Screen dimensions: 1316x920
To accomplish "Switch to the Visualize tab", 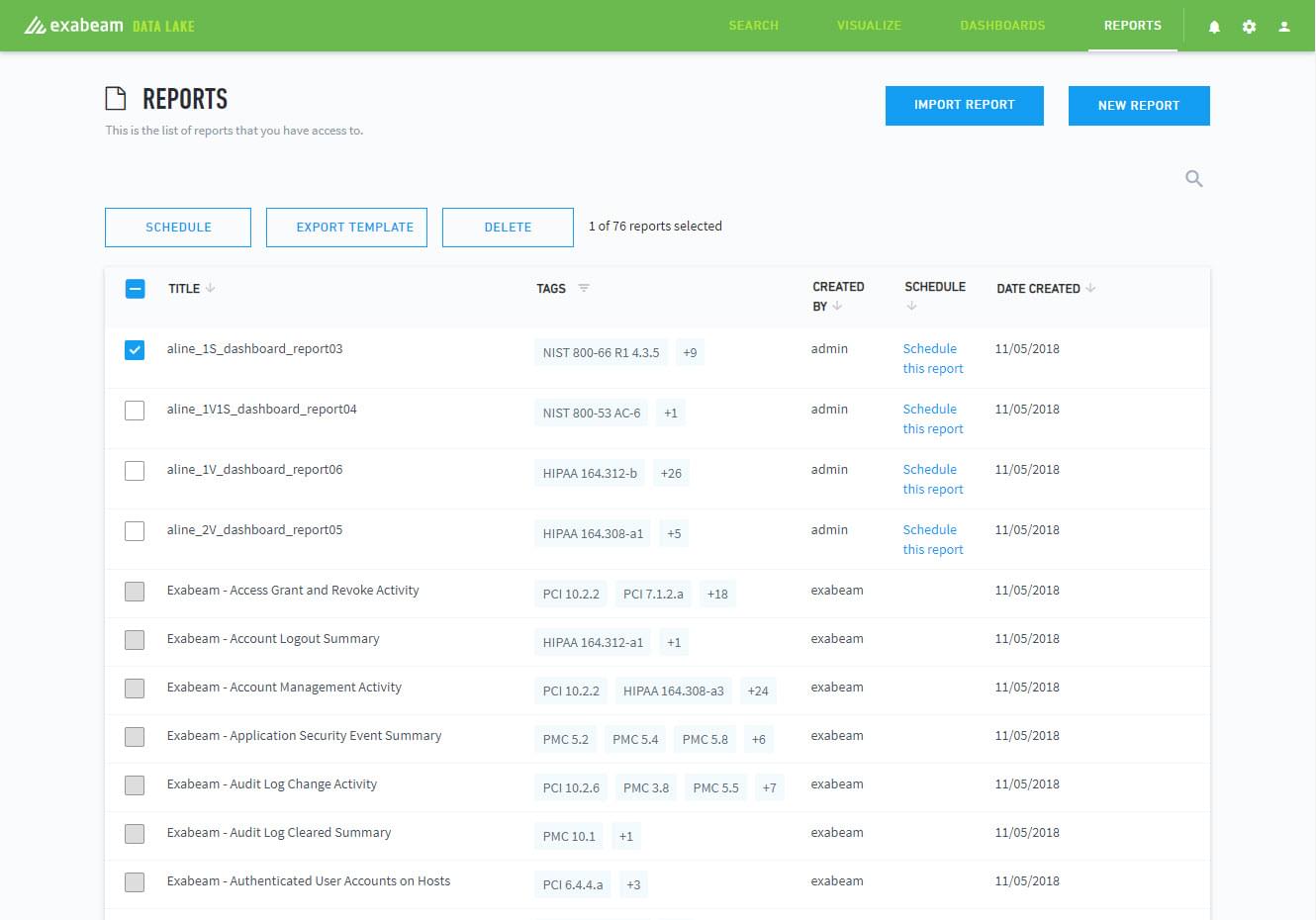I will pyautogui.click(x=869, y=26).
